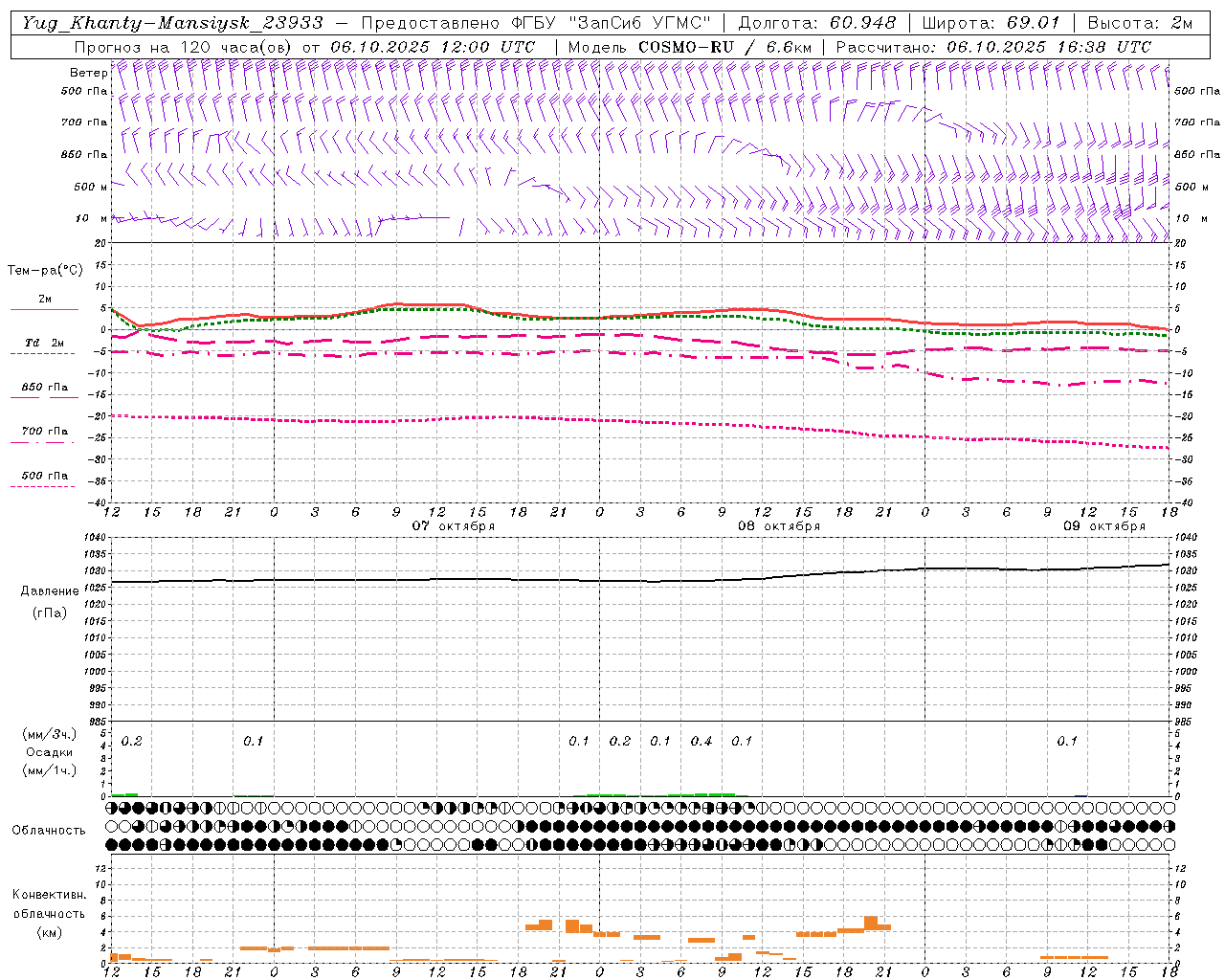The image size is (1225, 980).
Task: Click the Конвективн. panel label
Action: [x=50, y=895]
